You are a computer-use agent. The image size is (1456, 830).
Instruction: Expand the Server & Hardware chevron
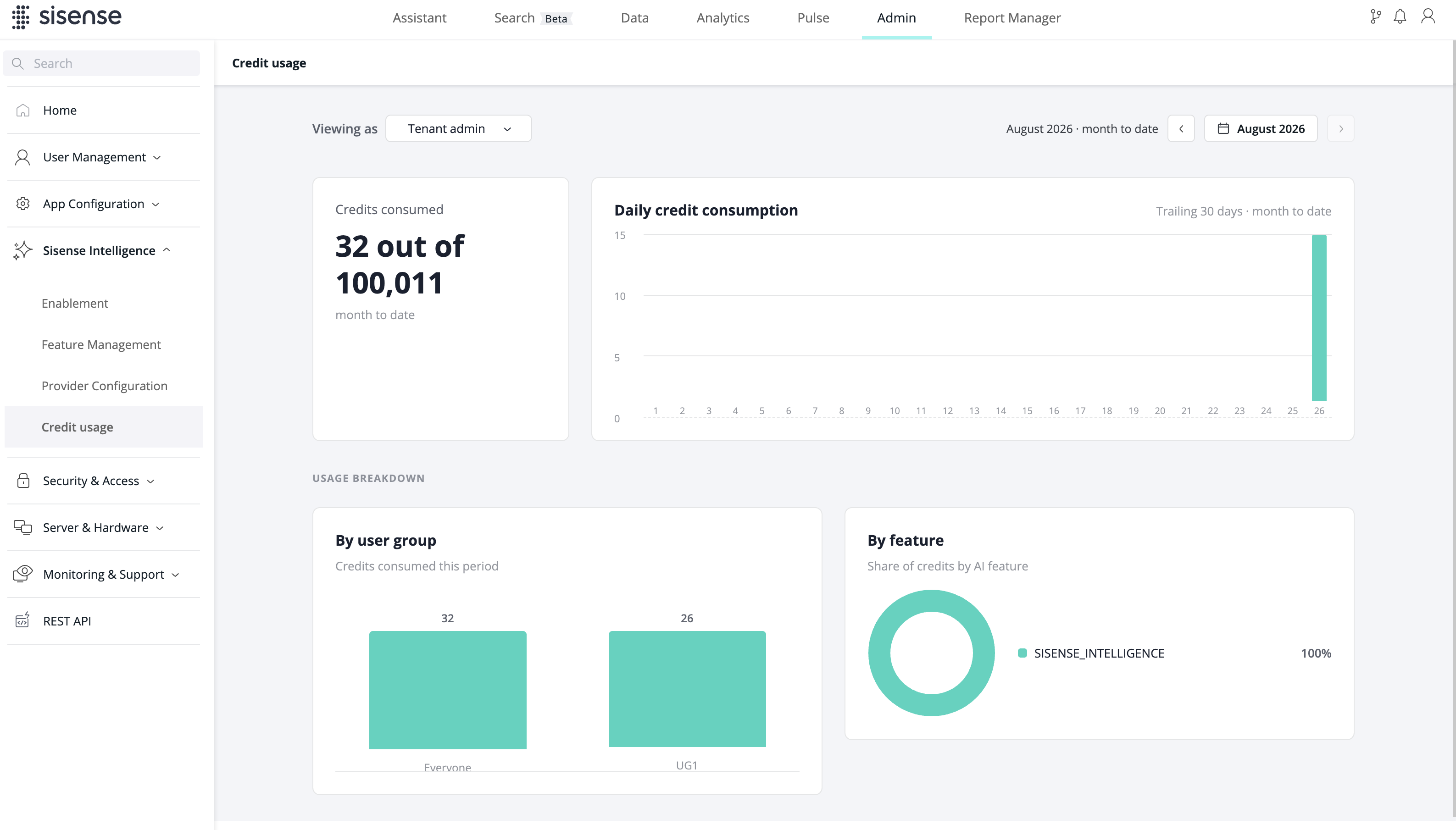(160, 528)
